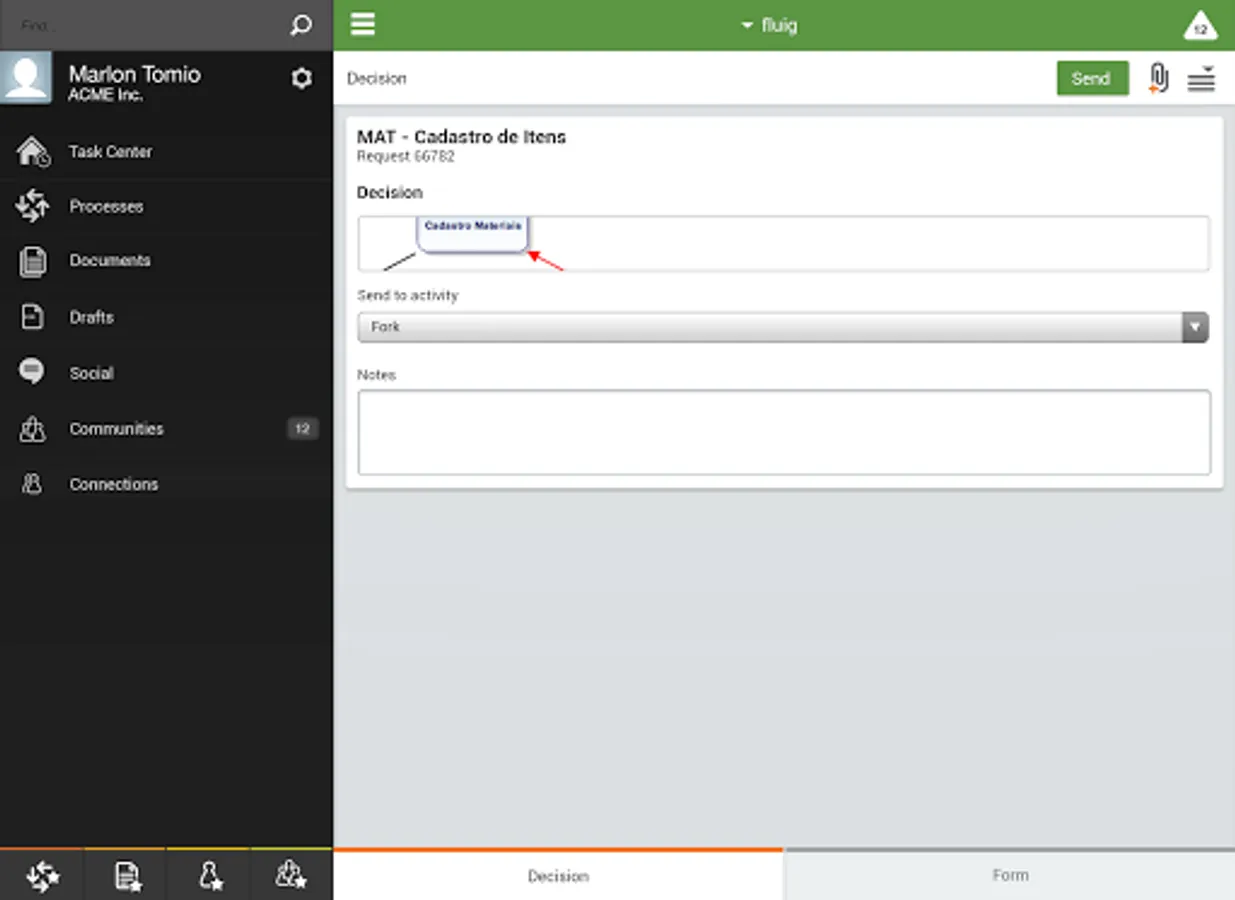The width and height of the screenshot is (1235, 900).
Task: Click the Connections people icon
Action: pos(32,484)
